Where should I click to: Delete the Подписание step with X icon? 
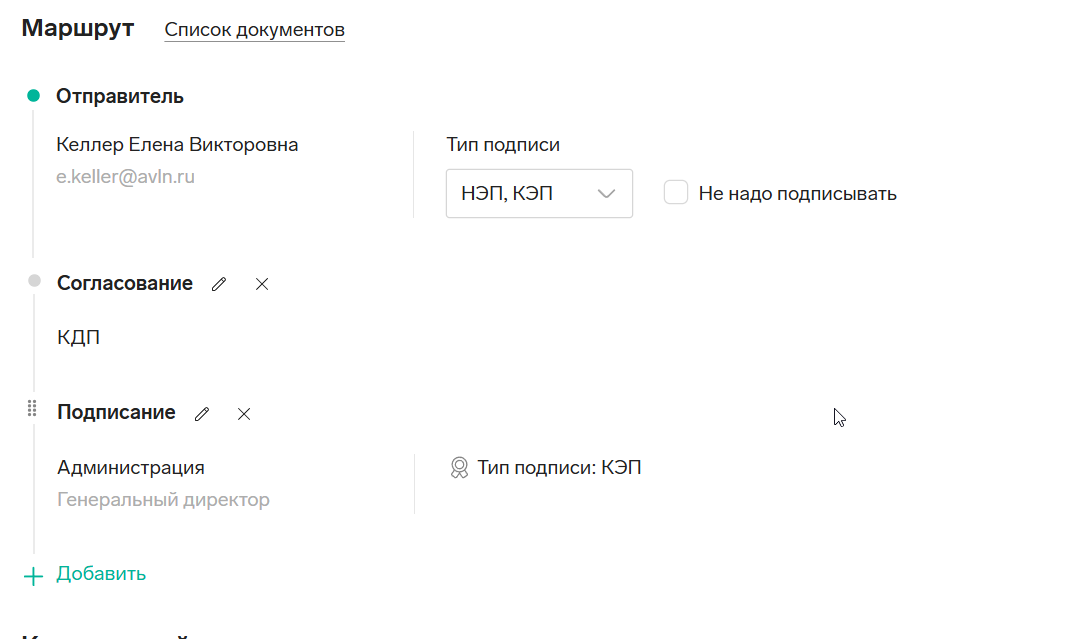pyautogui.click(x=244, y=414)
